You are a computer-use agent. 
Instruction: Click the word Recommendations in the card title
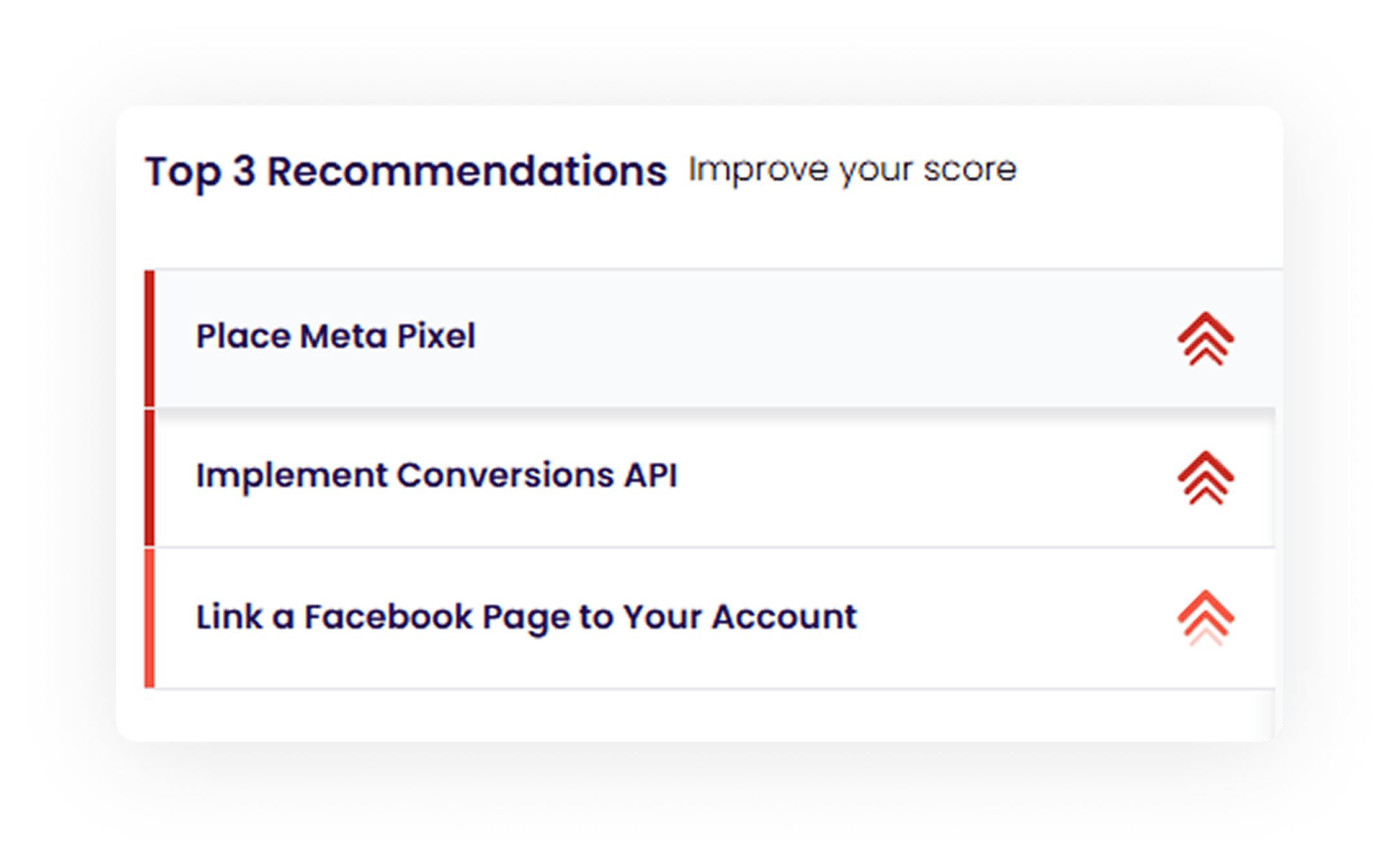tap(466, 172)
